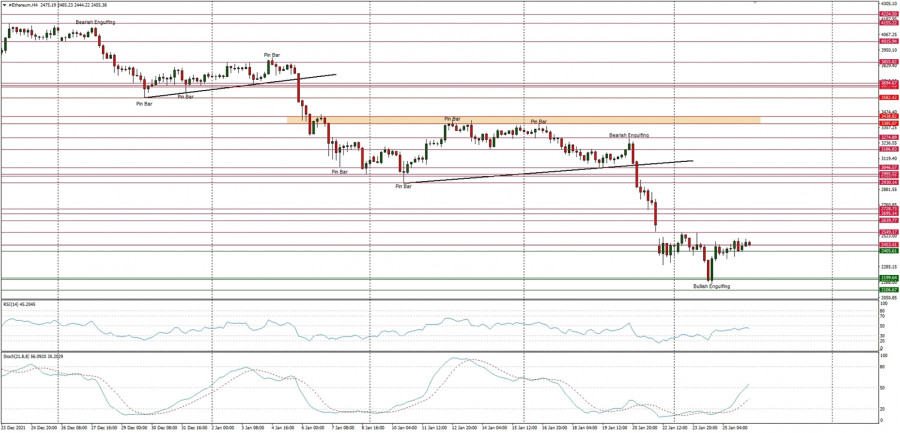Click the 2405.61 green price level tag

(889, 251)
